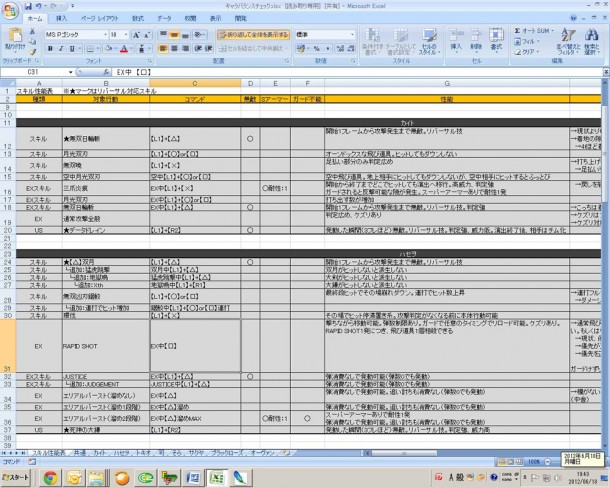
Task: Align cell text to the left
Action: click(163, 49)
